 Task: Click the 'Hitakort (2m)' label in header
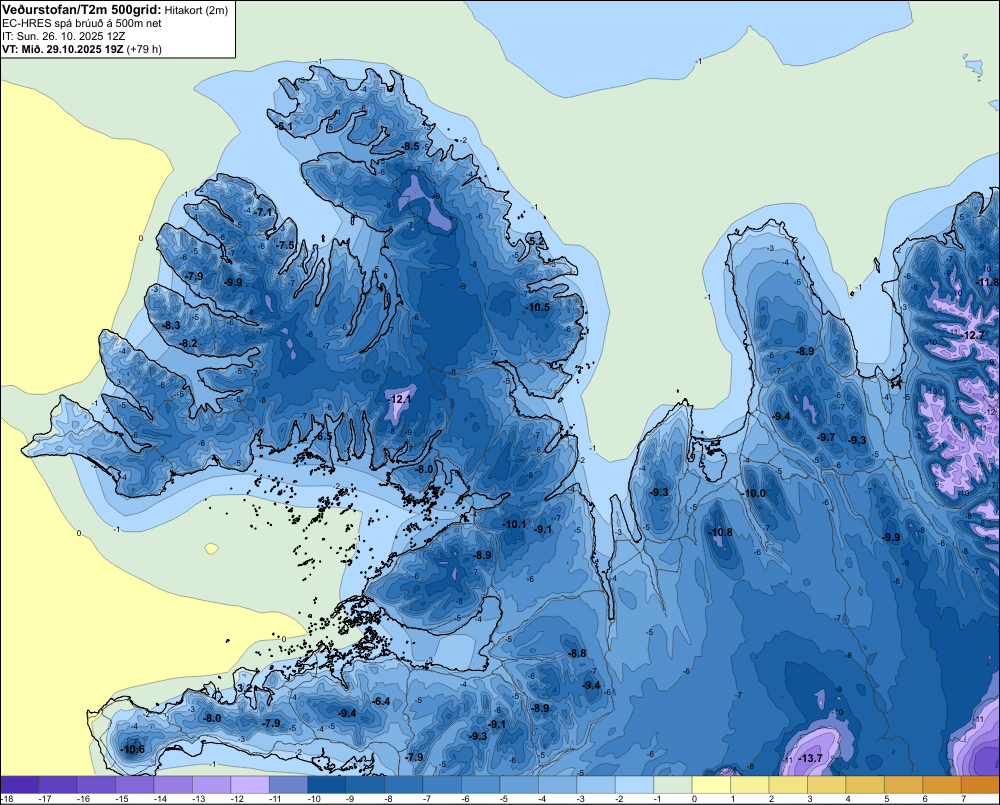(x=196, y=10)
